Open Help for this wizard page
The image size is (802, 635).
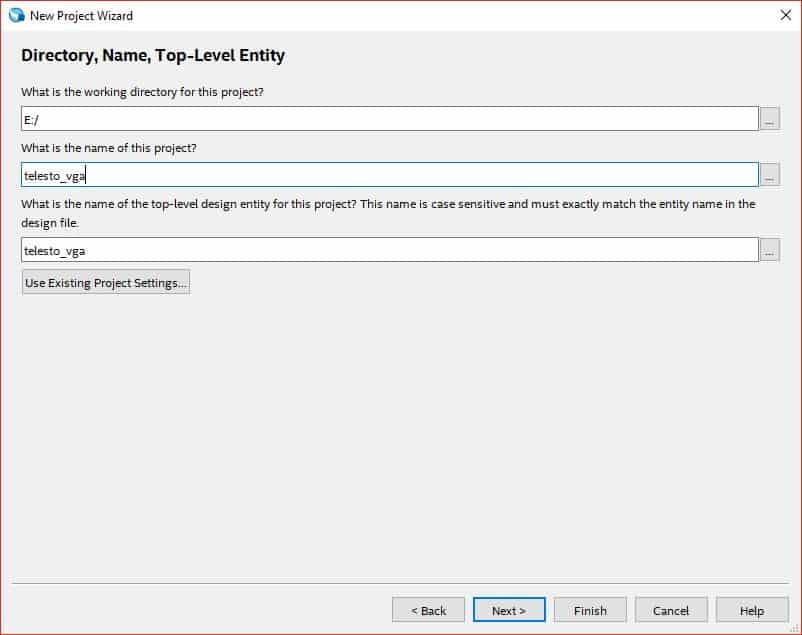[752, 610]
